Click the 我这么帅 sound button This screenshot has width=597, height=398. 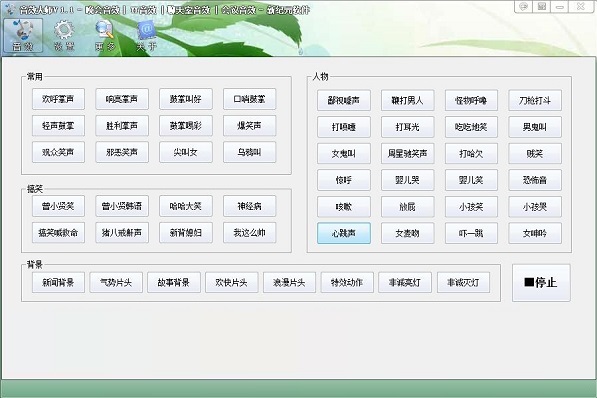coord(249,233)
